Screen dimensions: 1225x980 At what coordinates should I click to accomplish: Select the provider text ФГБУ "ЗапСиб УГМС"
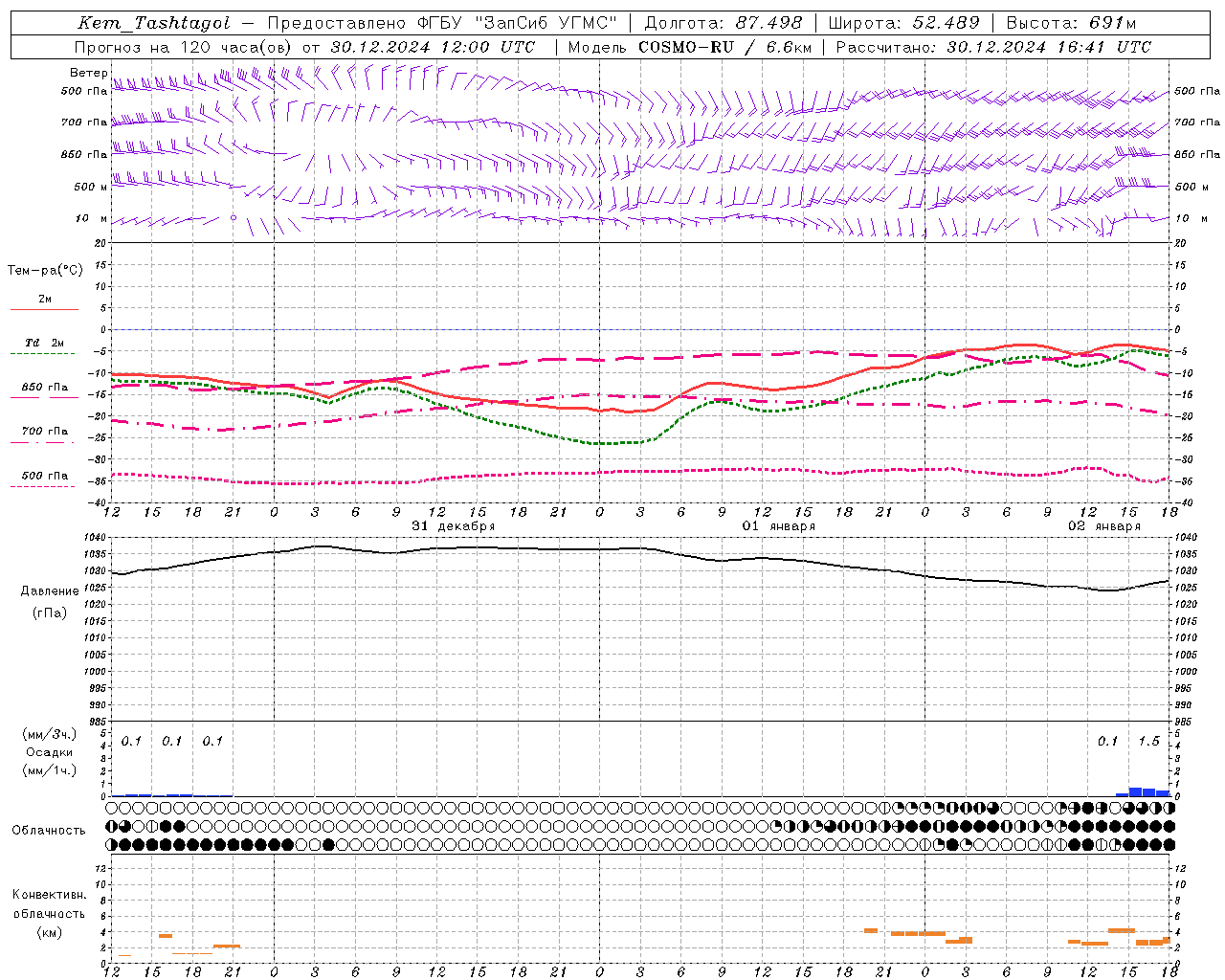[517, 24]
